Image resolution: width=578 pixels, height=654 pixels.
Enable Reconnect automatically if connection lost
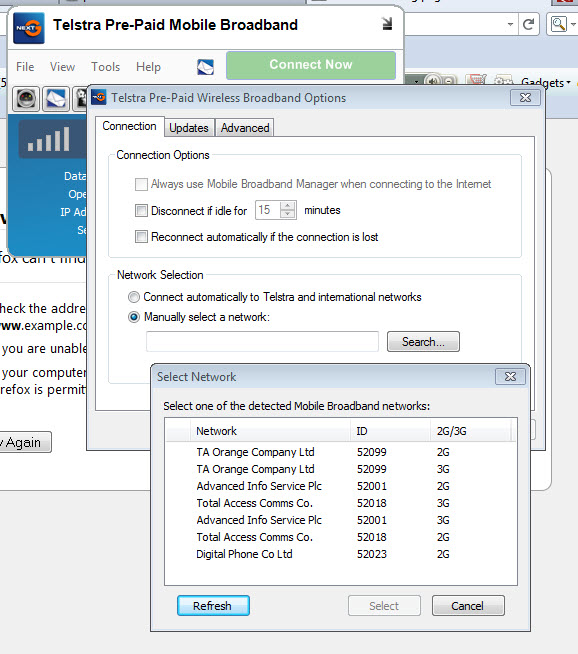pos(141,236)
